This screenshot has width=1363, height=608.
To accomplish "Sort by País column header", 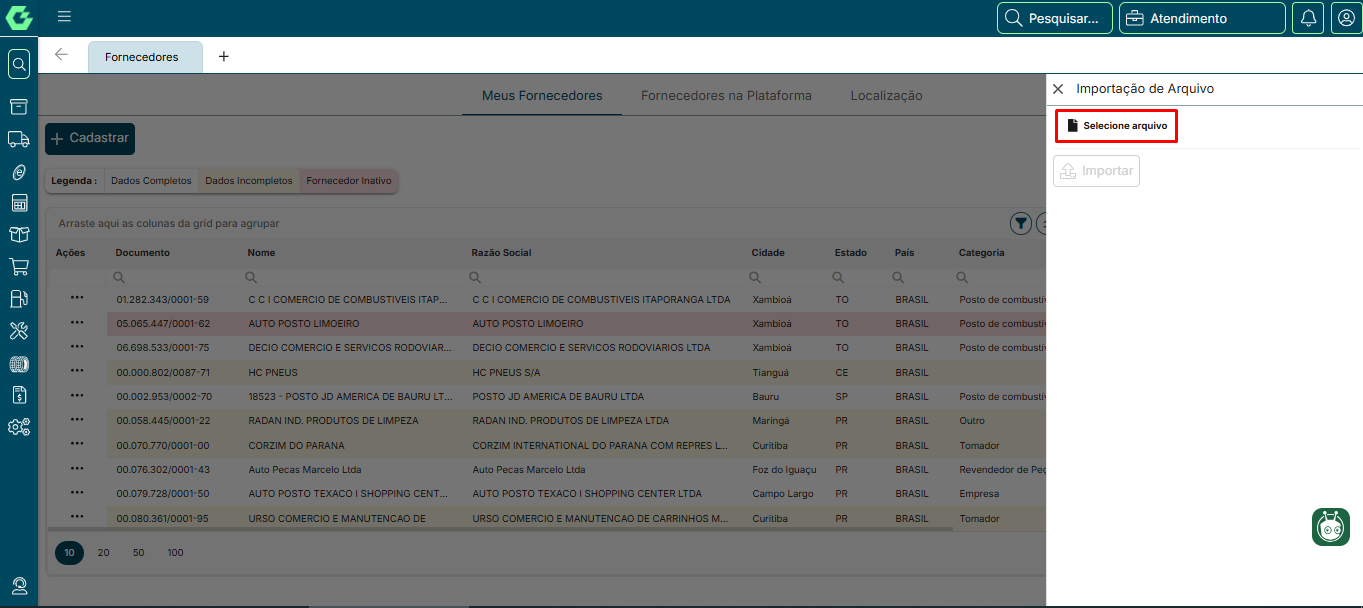I will click(x=904, y=253).
